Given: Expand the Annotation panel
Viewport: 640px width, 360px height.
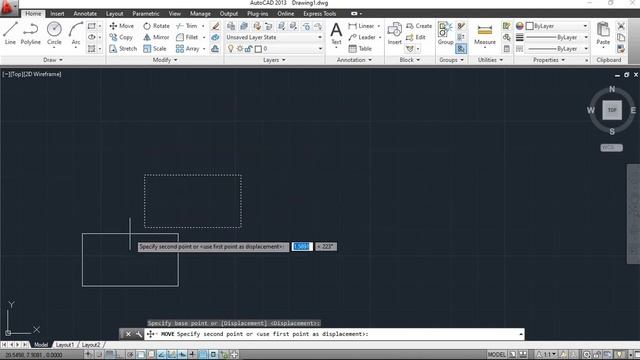Looking at the screenshot, I should [x=354, y=60].
